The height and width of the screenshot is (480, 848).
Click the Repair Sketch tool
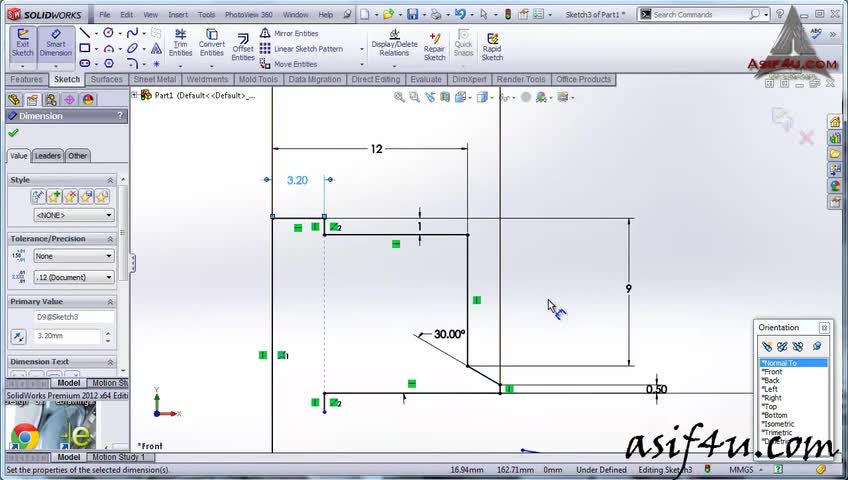pos(434,46)
